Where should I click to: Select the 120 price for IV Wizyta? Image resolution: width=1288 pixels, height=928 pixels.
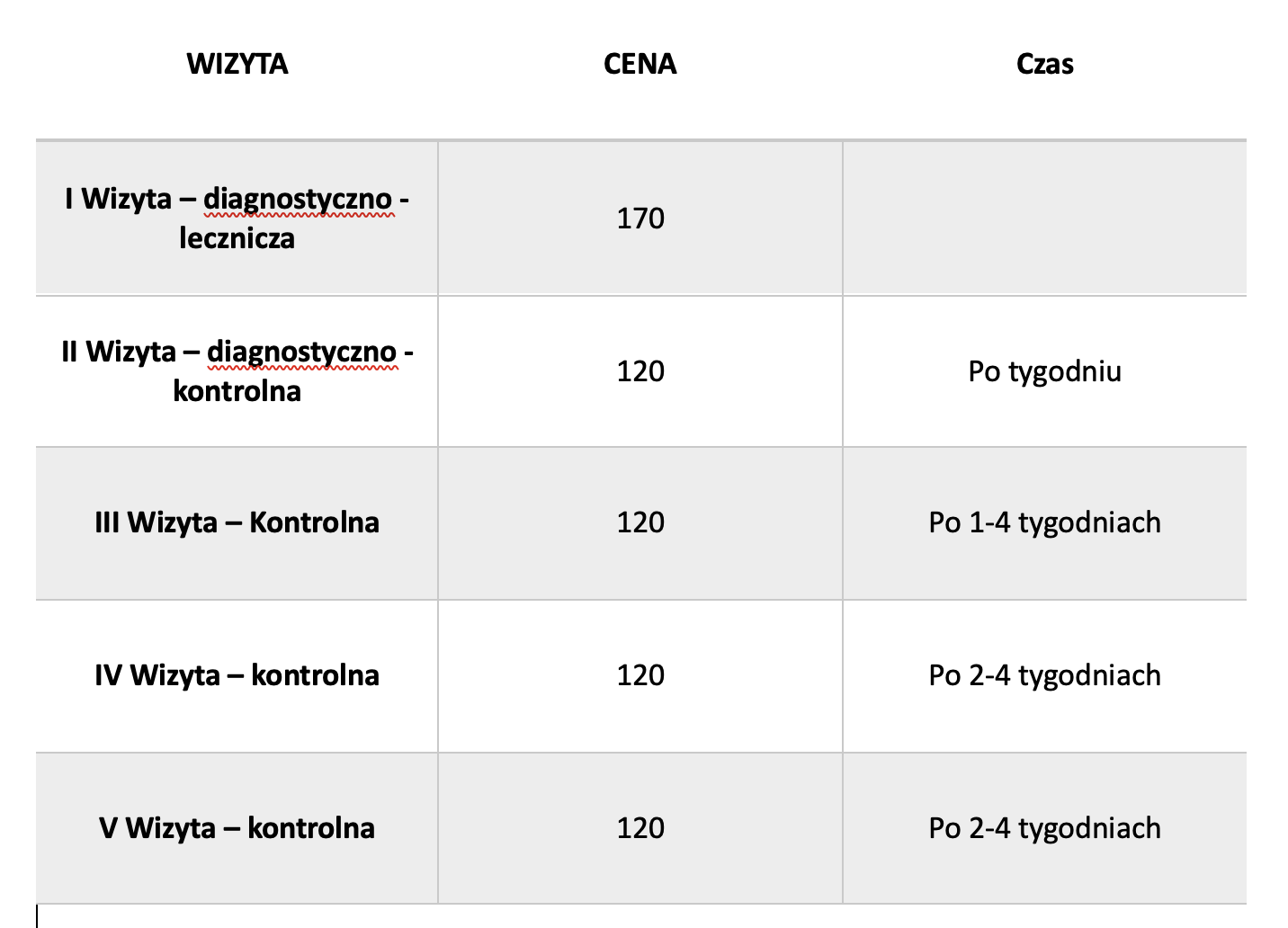pos(640,675)
